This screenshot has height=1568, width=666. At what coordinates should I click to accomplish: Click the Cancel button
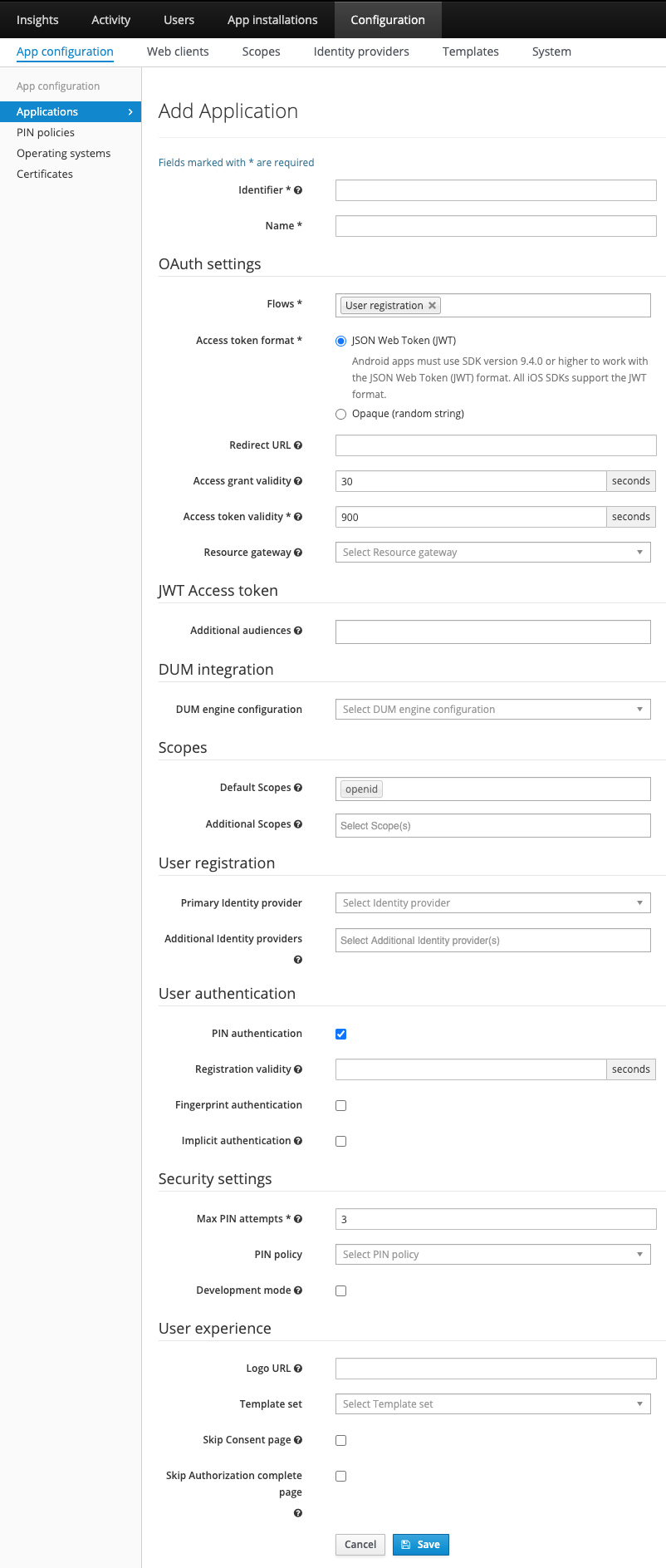pyautogui.click(x=360, y=1544)
